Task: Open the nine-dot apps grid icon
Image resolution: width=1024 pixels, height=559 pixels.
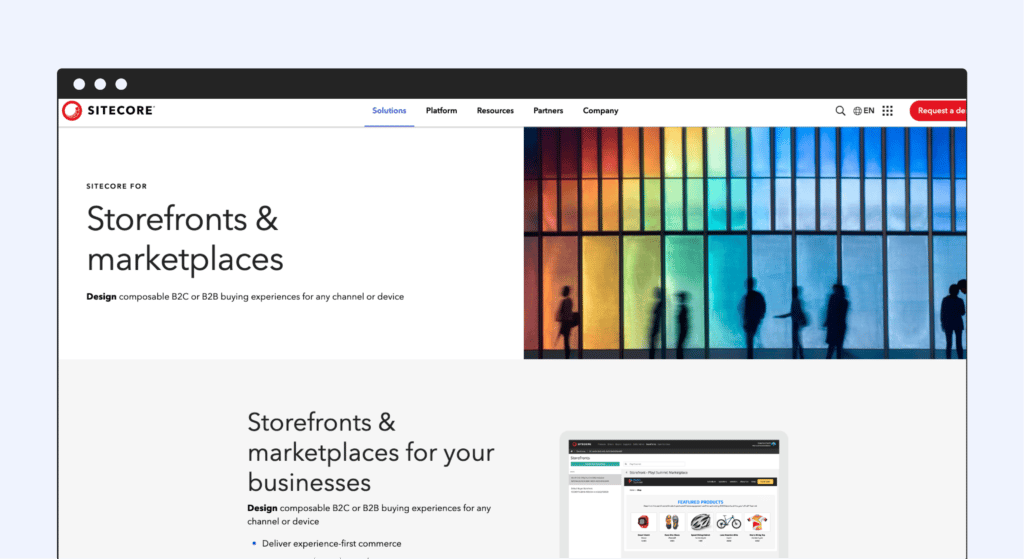Action: click(887, 111)
